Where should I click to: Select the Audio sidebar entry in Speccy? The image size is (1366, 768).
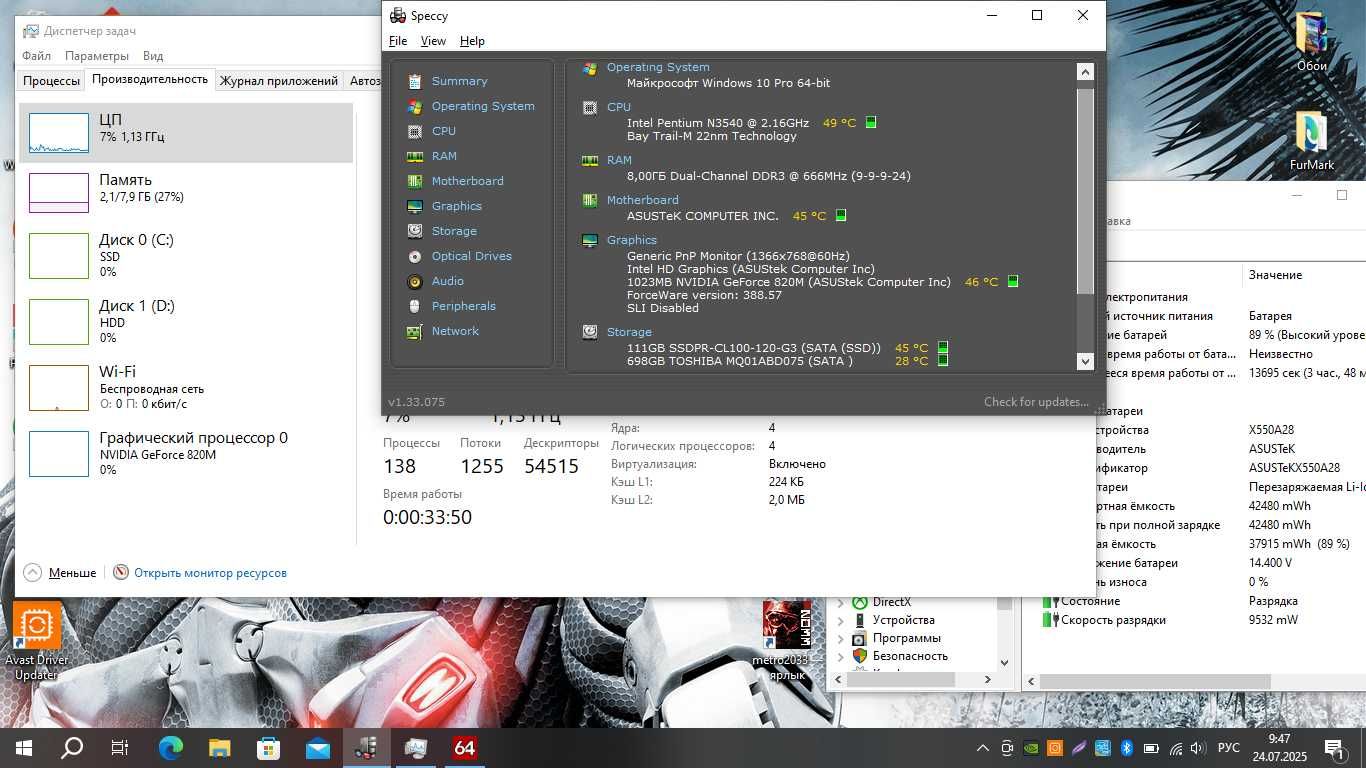447,281
